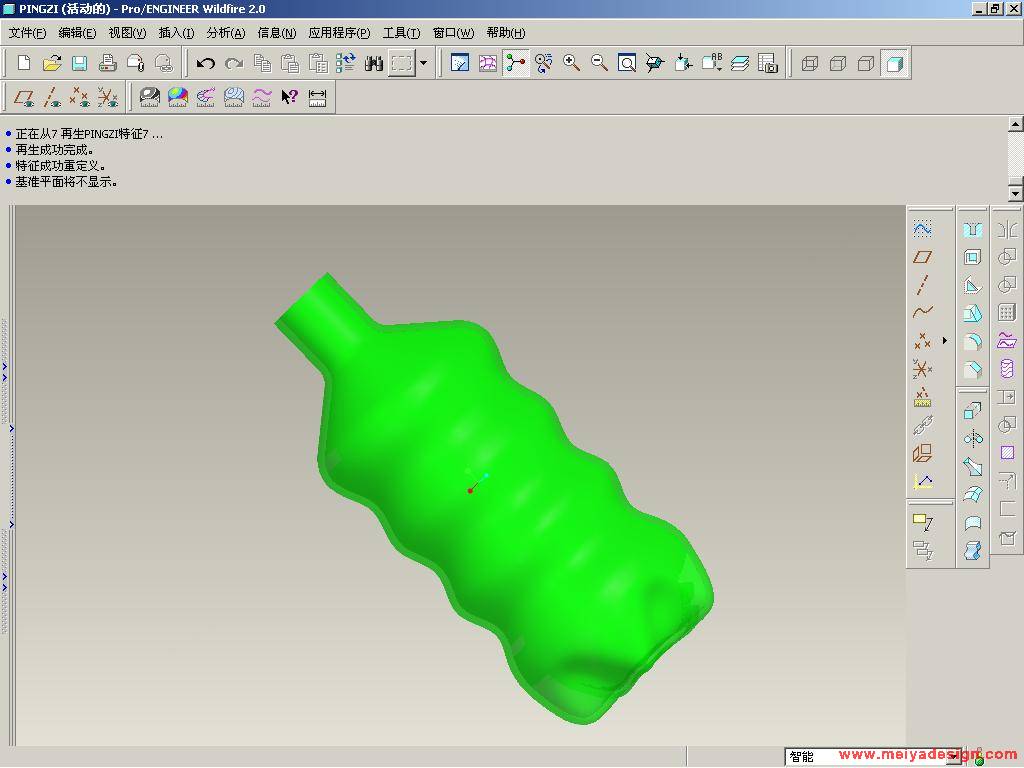Switch display style to Shading
Screen dimensions: 1024x768
coord(894,63)
